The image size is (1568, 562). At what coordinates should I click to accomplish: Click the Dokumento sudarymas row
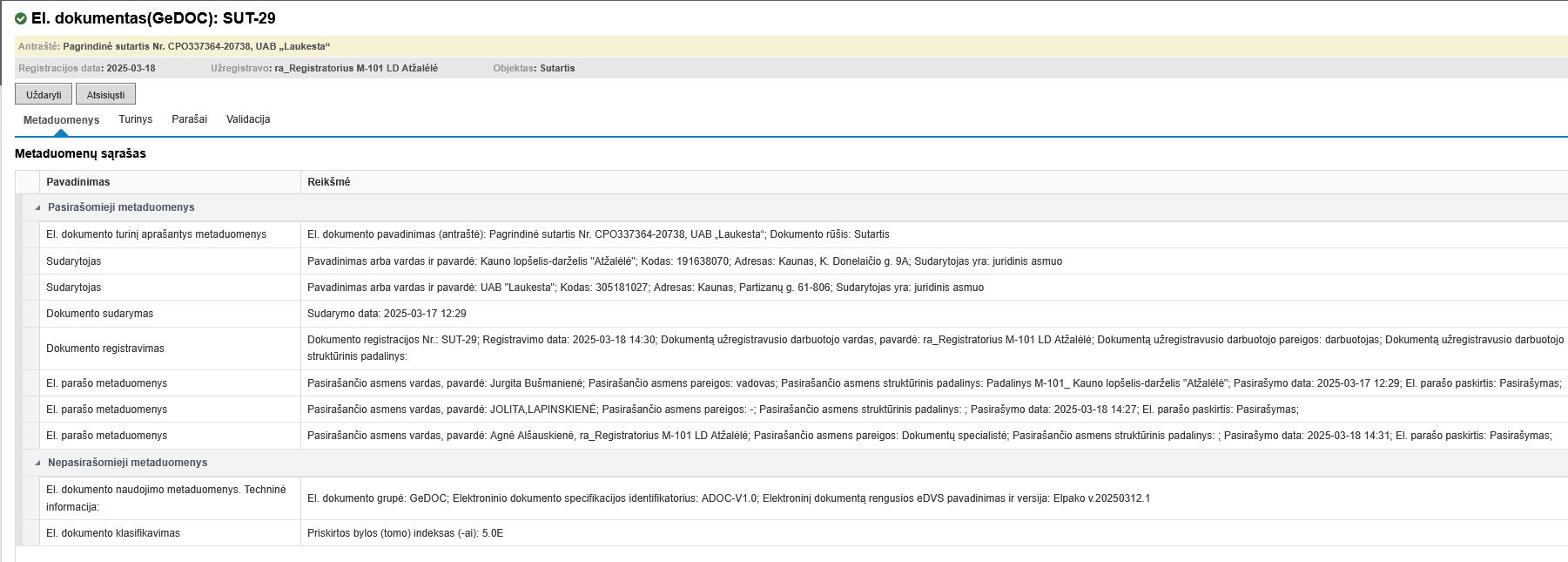point(100,314)
